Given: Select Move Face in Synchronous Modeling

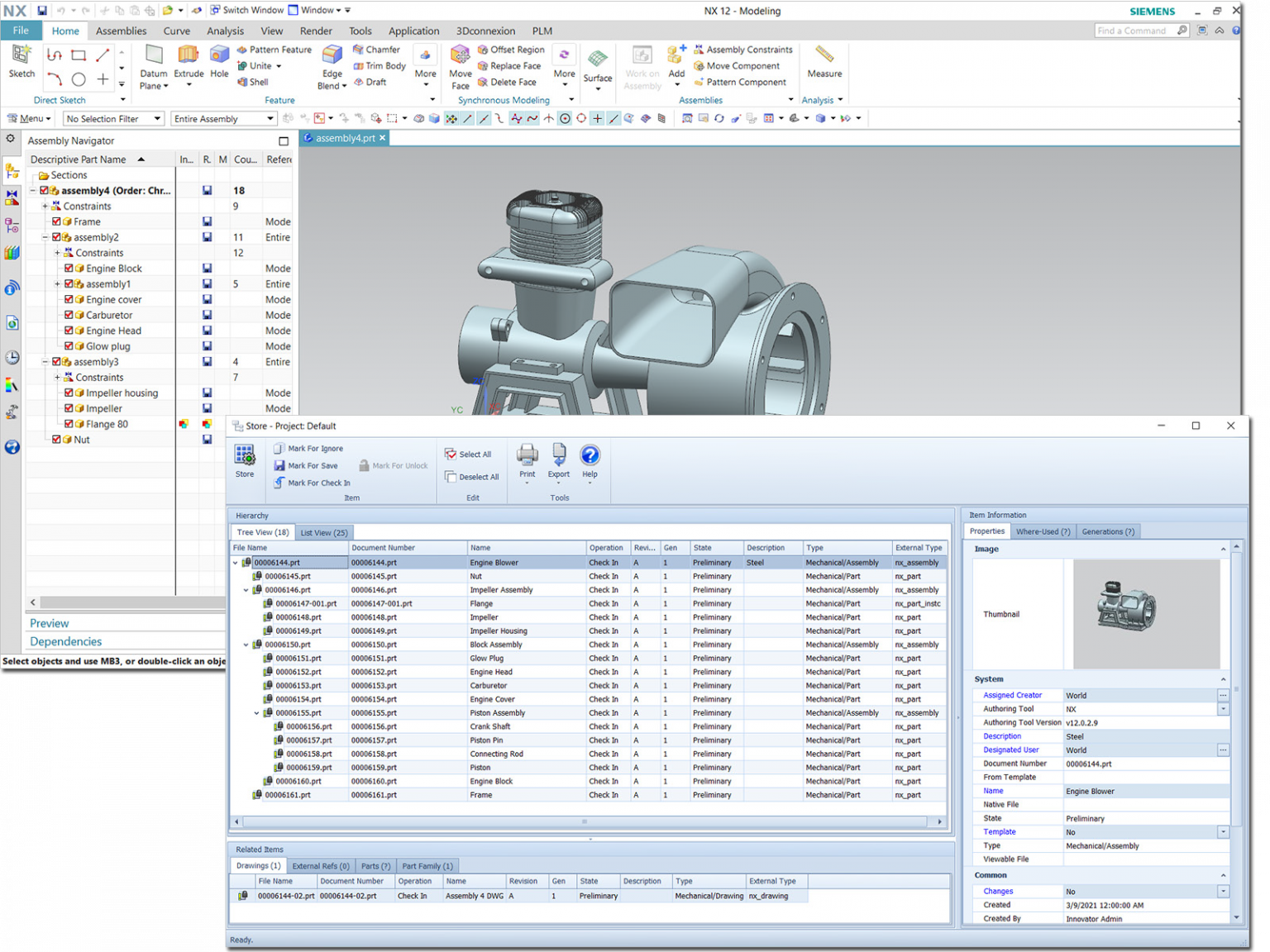Looking at the screenshot, I should click(460, 66).
